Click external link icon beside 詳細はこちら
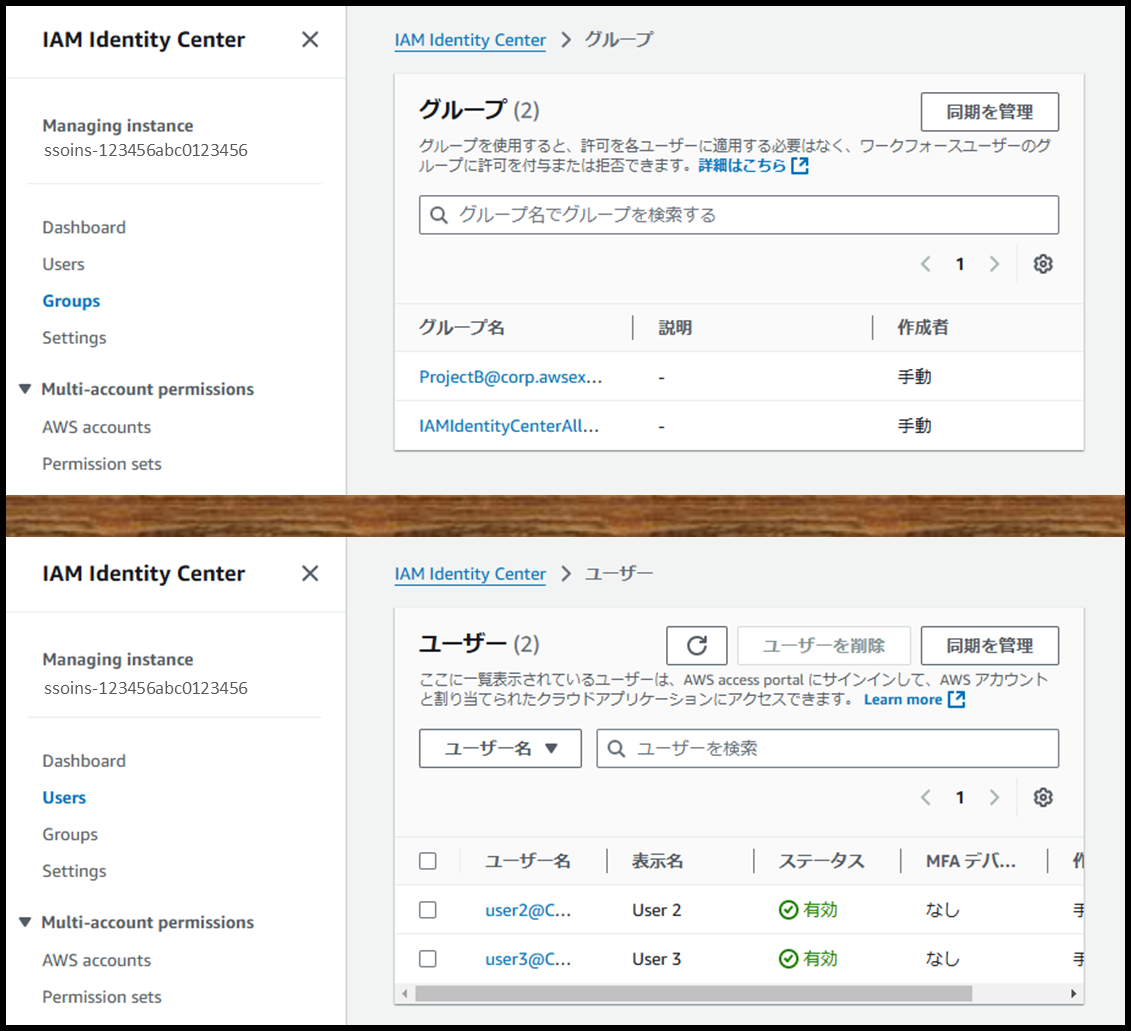1131x1031 pixels. (x=800, y=166)
